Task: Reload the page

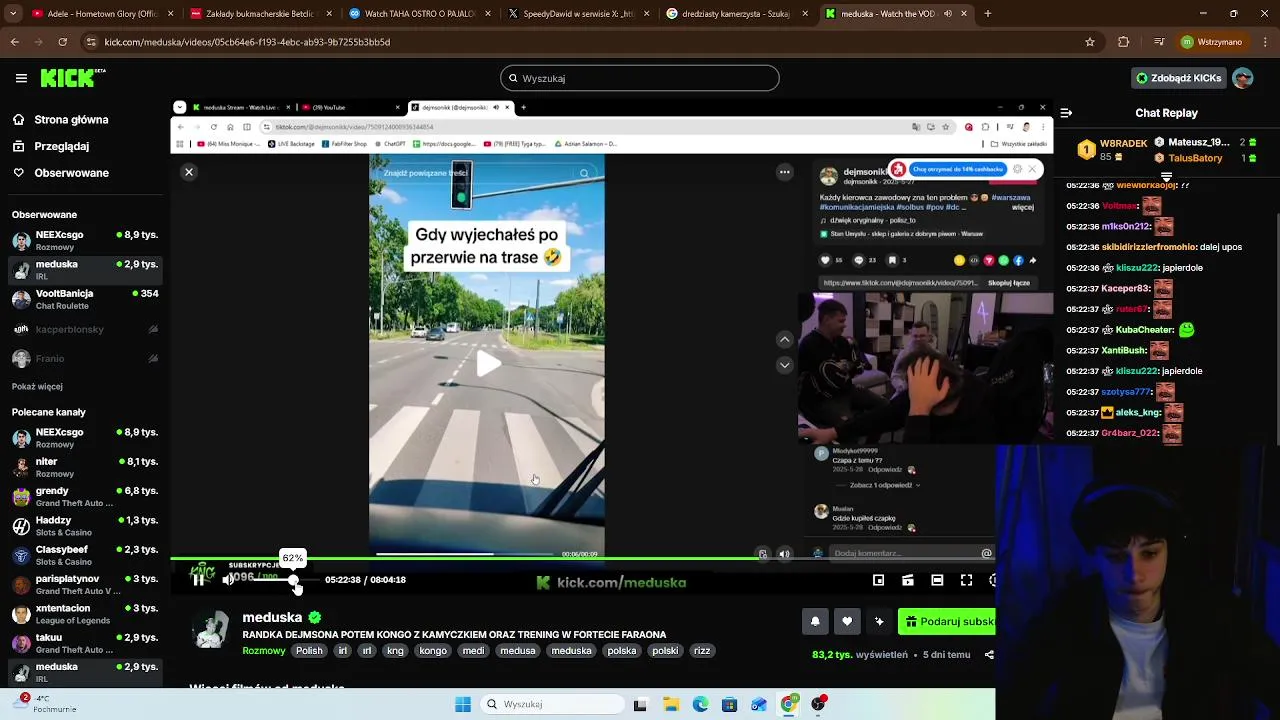Action: pyautogui.click(x=62, y=42)
